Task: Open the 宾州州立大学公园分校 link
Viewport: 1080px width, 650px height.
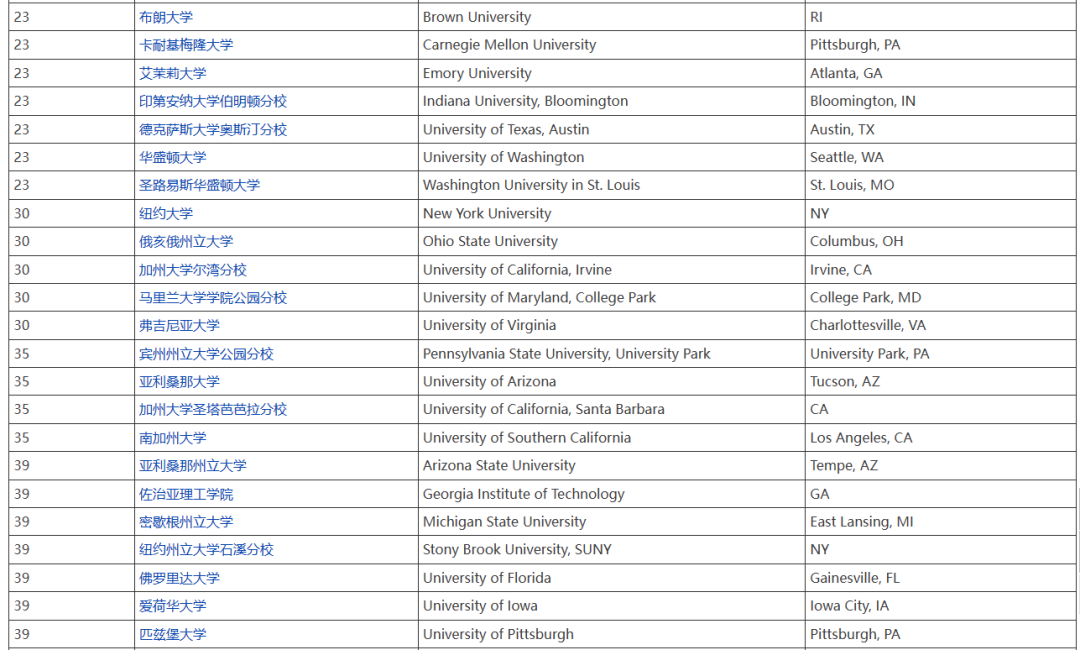Action: 207,354
